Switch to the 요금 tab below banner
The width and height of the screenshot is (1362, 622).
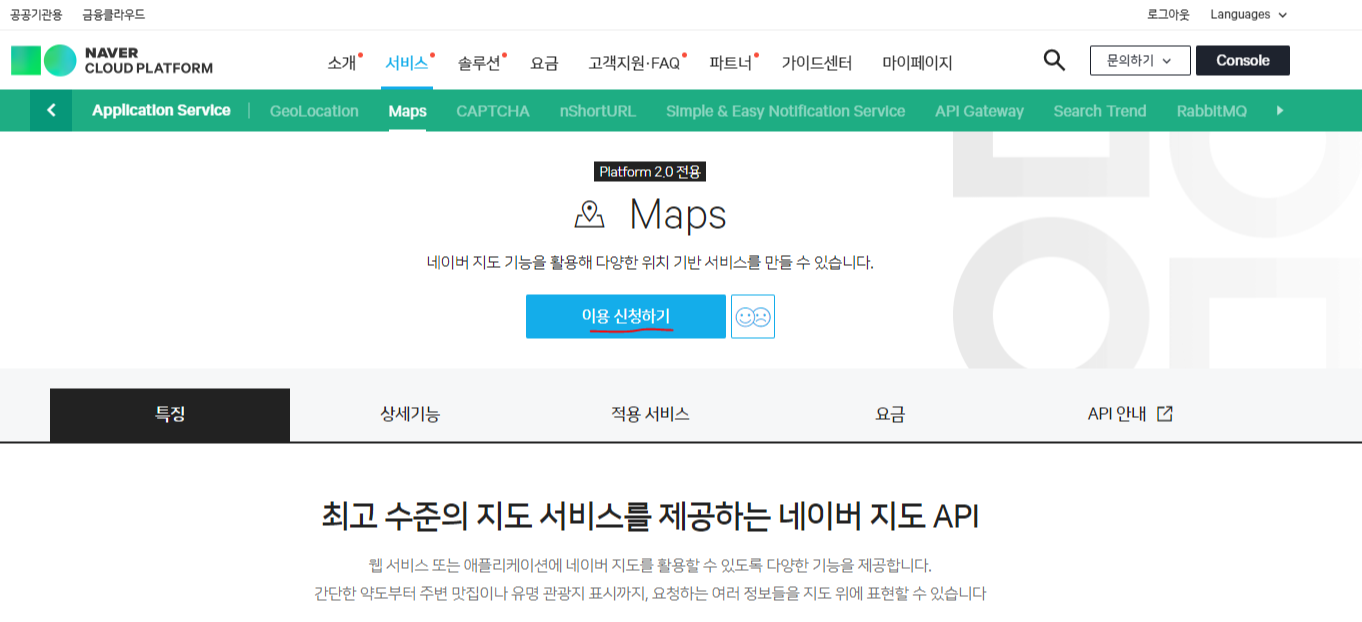pos(890,414)
